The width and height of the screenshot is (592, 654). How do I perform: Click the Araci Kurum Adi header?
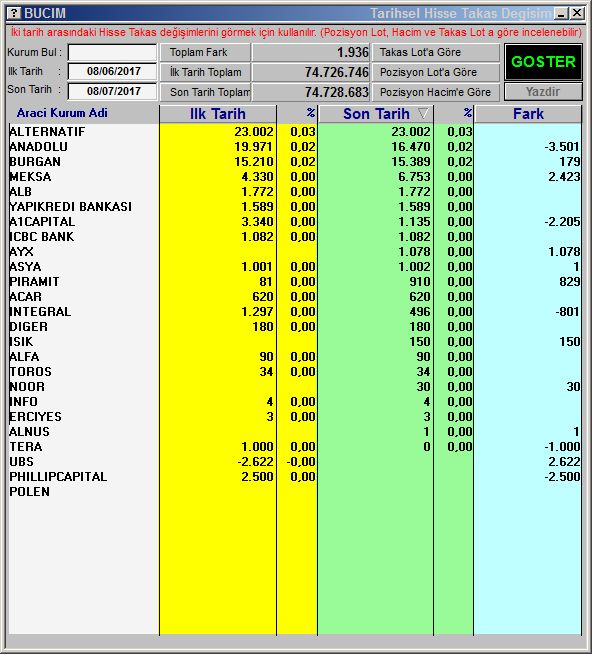62,113
